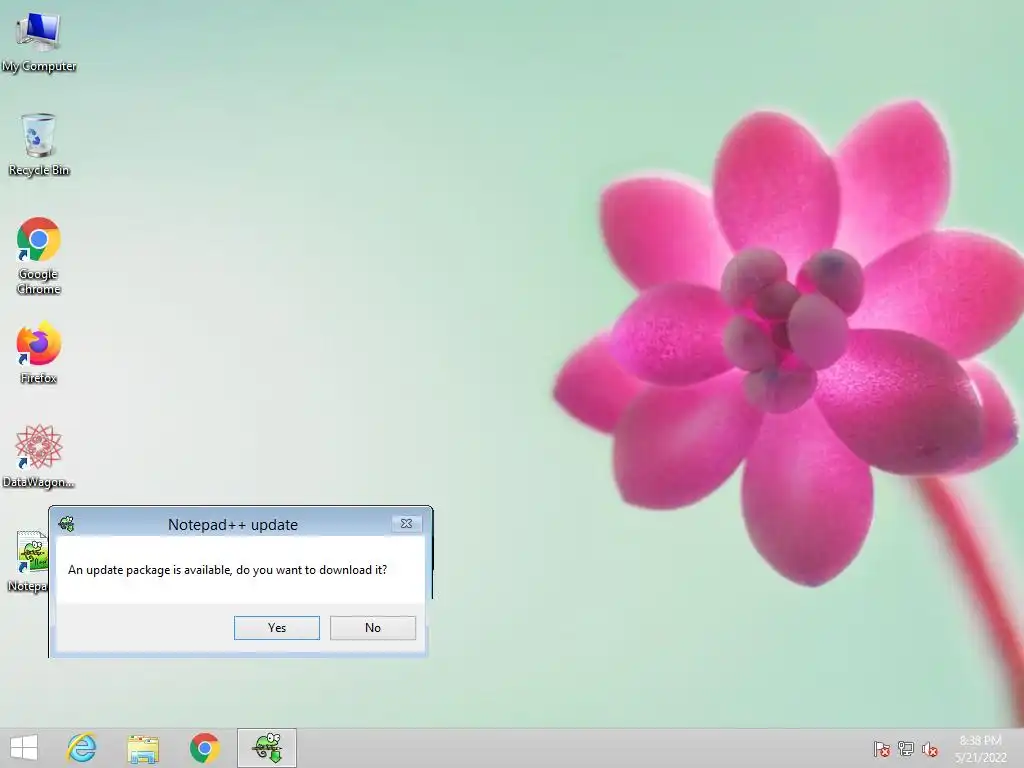Open Action Center flag tray icon
Image resolution: width=1024 pixels, height=768 pixels.
(882, 749)
